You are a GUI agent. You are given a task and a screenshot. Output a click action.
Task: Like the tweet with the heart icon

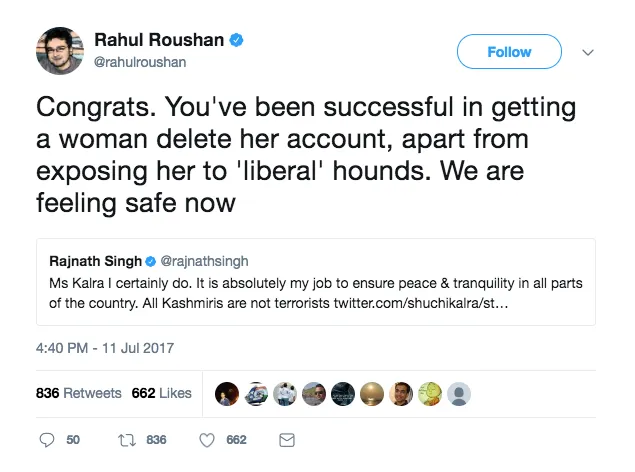208,440
